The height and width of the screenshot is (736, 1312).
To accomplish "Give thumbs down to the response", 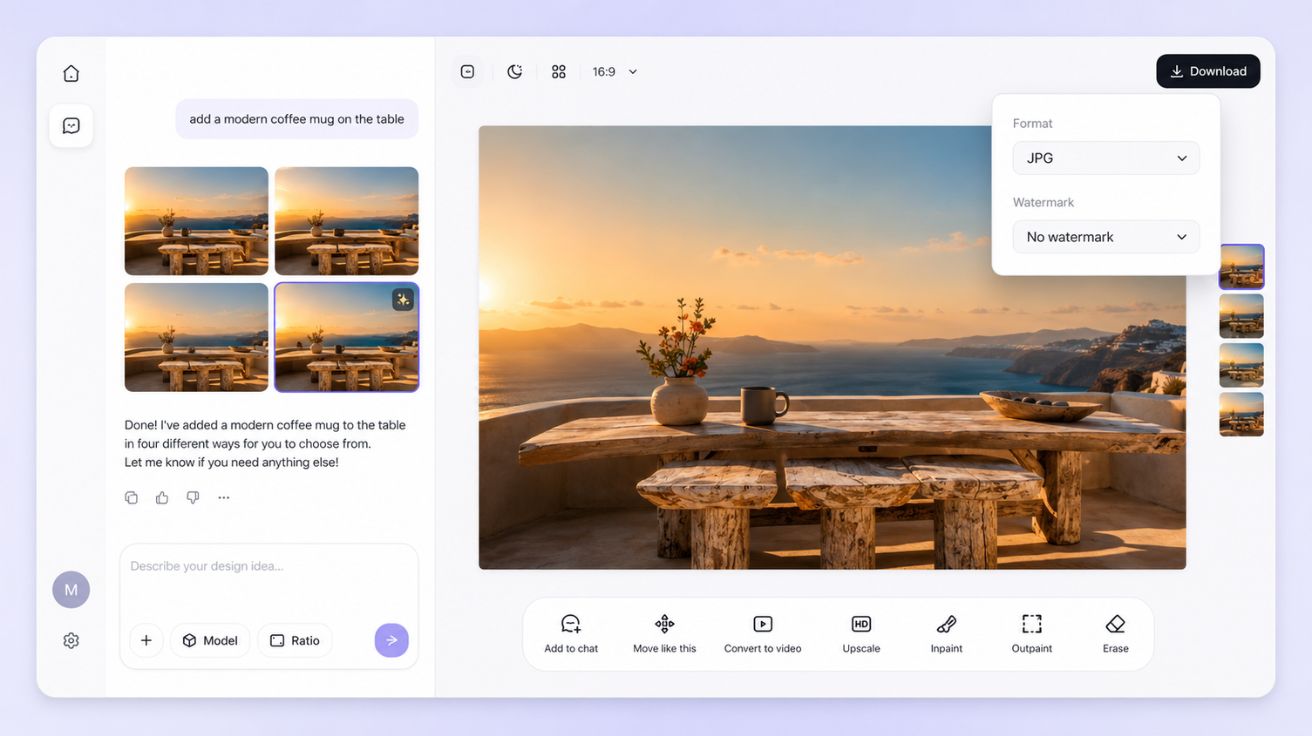I will [x=193, y=497].
